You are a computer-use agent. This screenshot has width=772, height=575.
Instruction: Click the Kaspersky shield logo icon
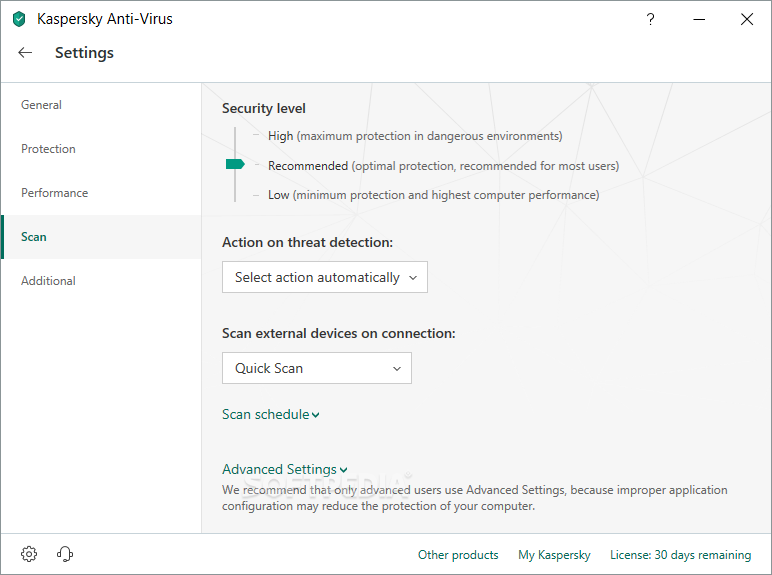(19, 19)
